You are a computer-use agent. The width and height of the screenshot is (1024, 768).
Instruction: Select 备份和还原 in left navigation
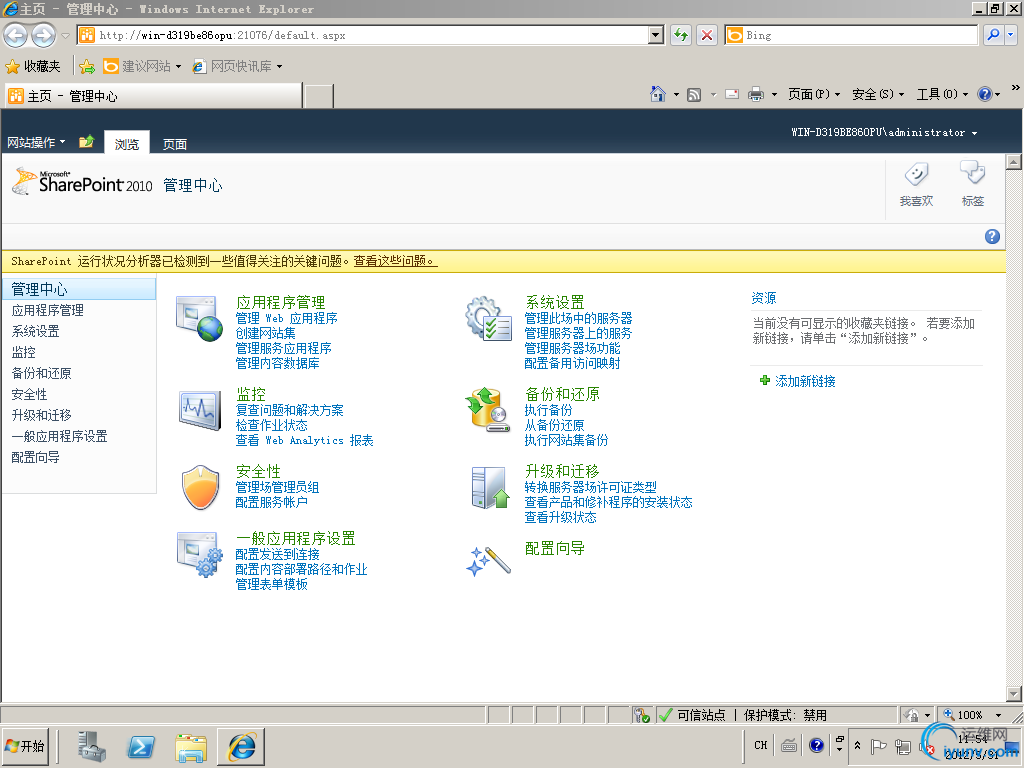[x=41, y=373]
